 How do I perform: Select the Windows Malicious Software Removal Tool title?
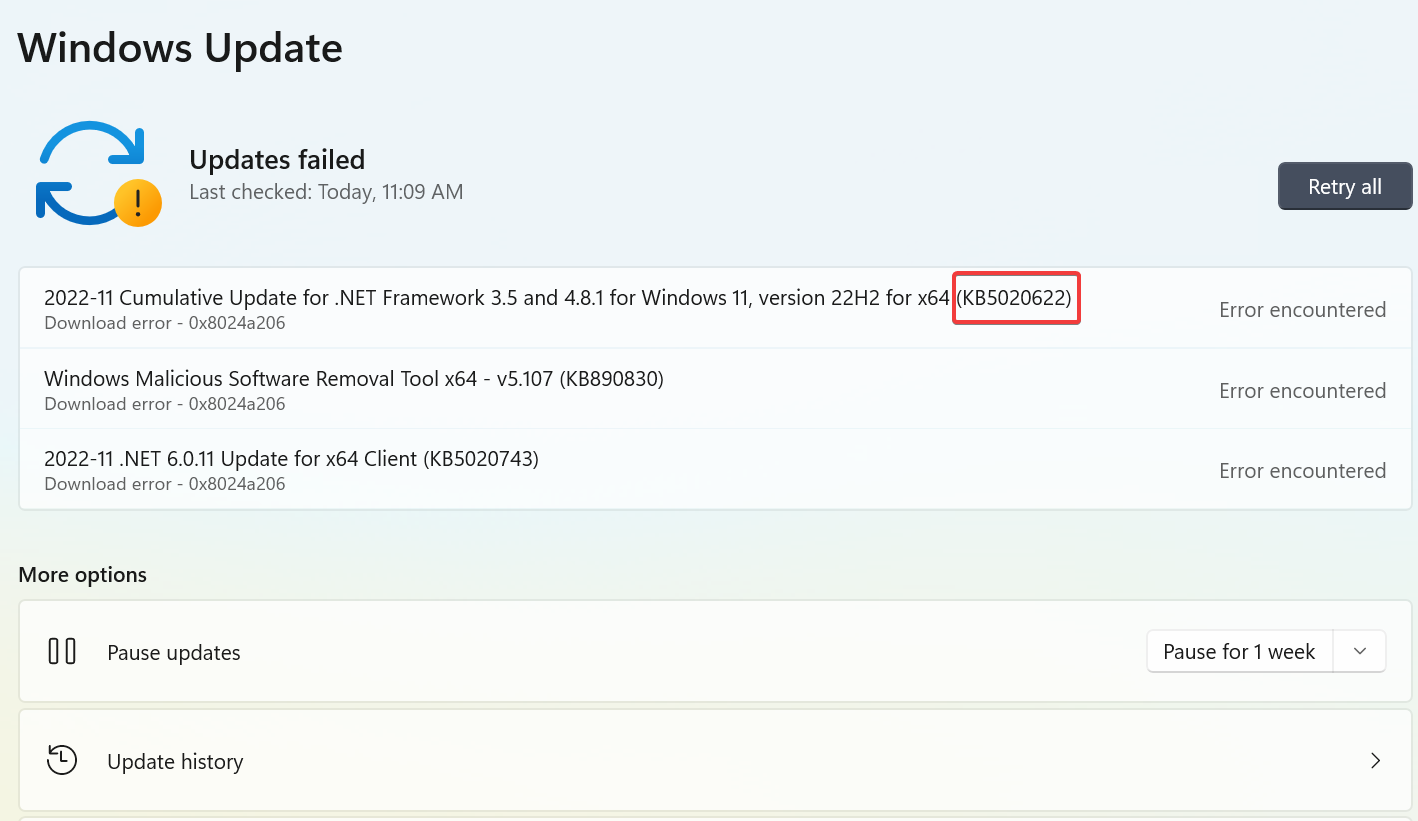pyautogui.click(x=354, y=379)
